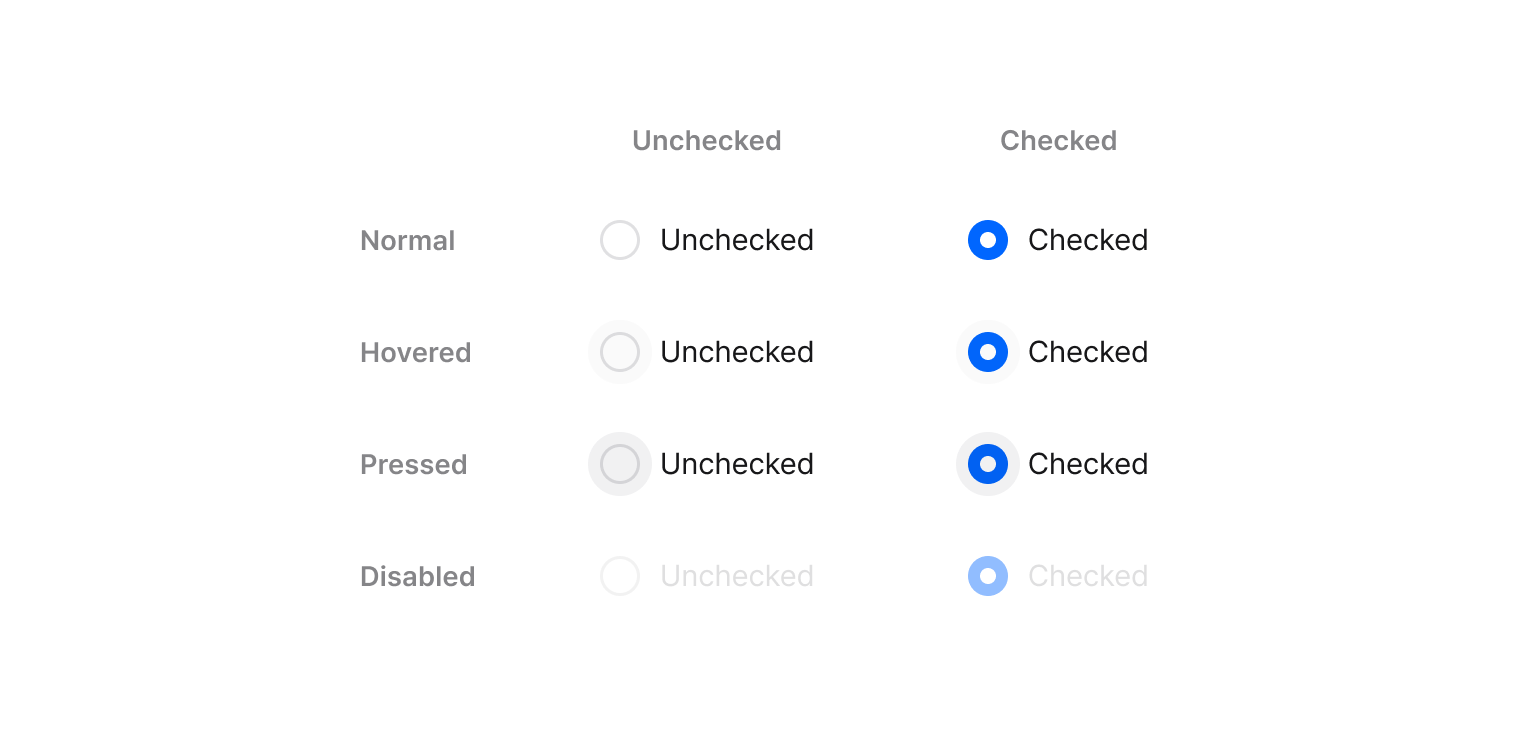
Task: Click the 'Unchecked' label in Pressed row
Action: point(737,464)
